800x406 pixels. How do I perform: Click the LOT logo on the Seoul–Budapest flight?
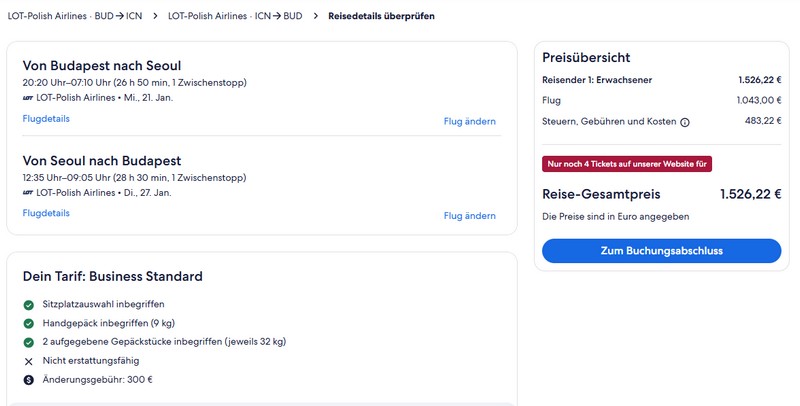point(28,192)
